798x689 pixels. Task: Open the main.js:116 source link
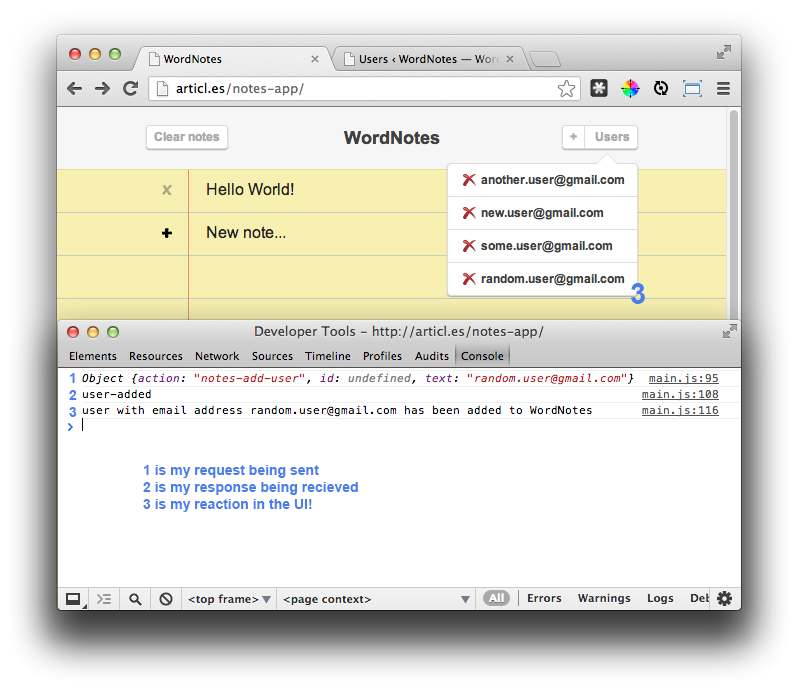click(680, 410)
